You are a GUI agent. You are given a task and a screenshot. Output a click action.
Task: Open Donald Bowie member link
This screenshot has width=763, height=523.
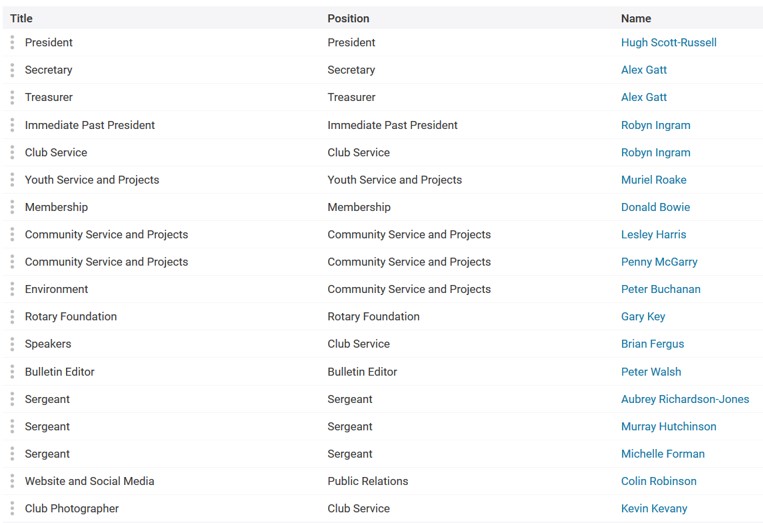click(x=655, y=207)
